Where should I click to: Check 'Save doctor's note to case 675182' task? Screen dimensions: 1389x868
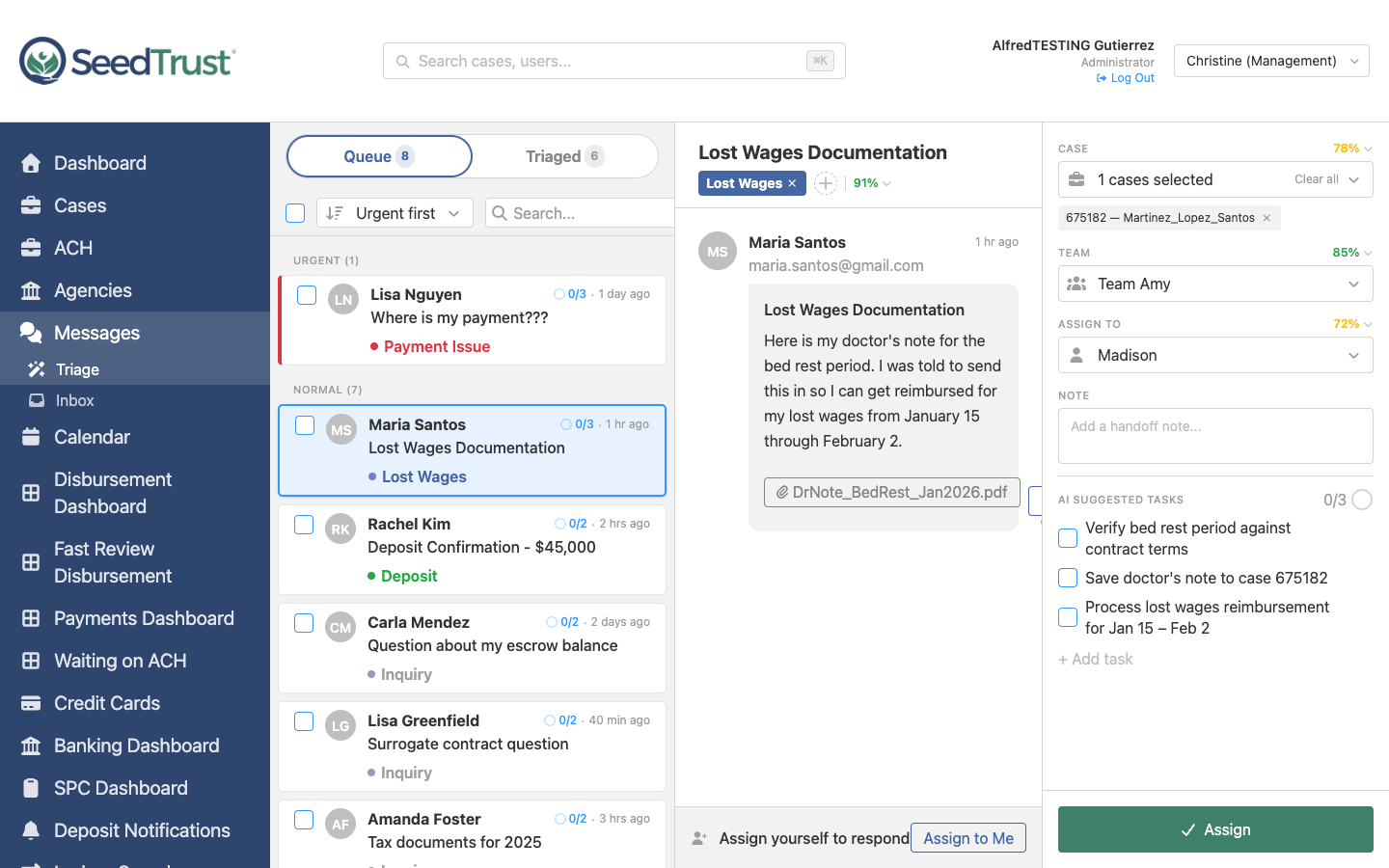point(1068,578)
